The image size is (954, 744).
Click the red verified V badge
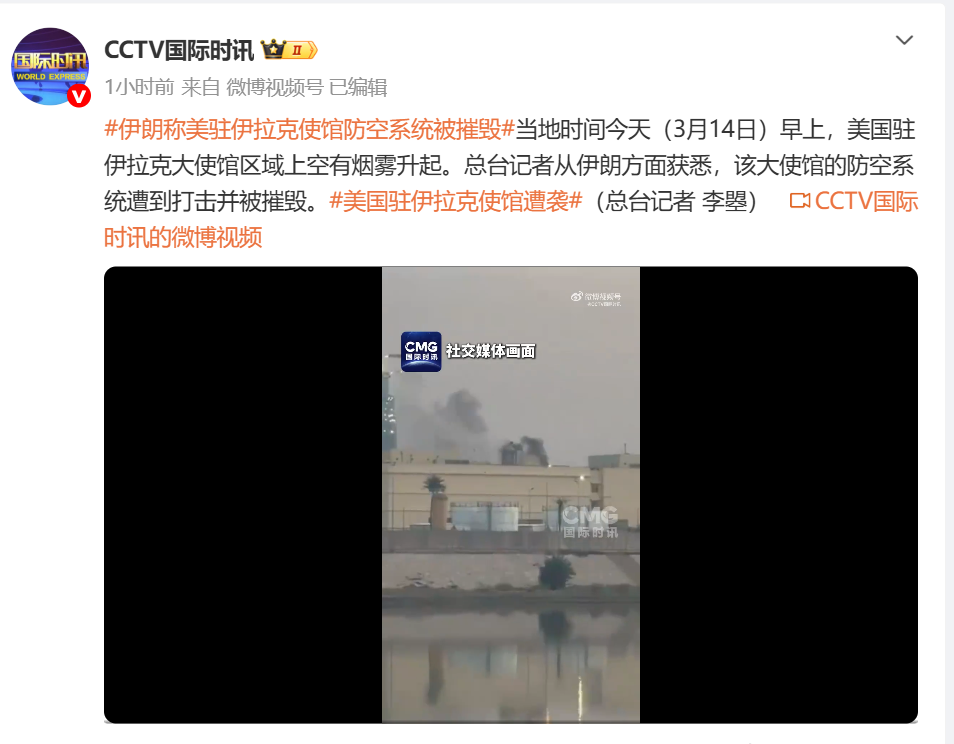79,96
